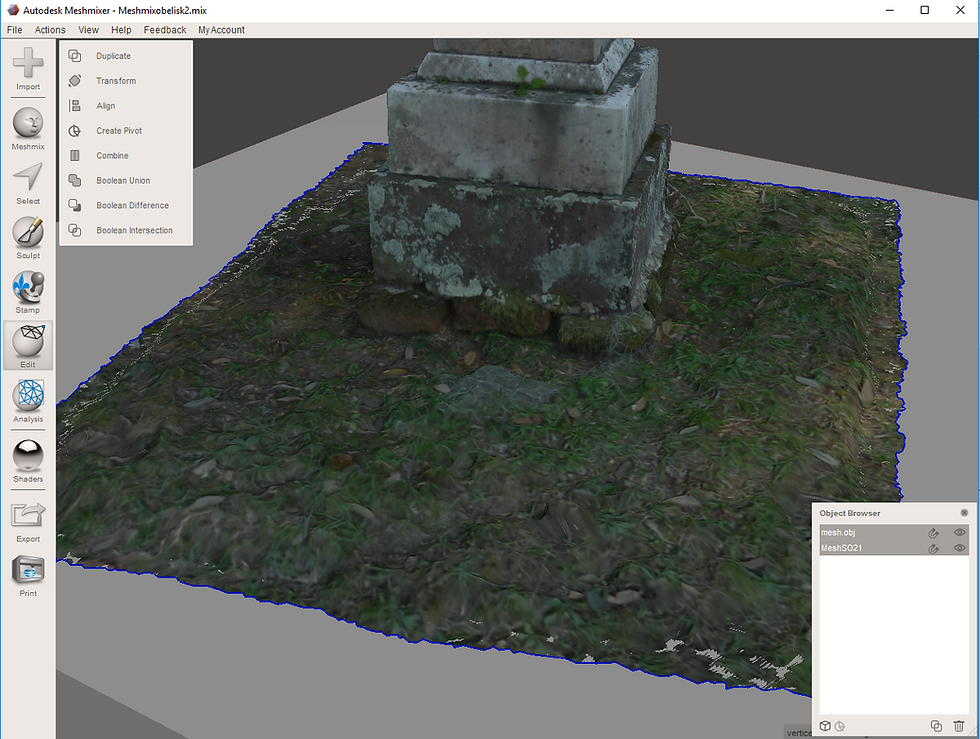980x739 pixels.
Task: Open the View menu
Action: (x=88, y=30)
